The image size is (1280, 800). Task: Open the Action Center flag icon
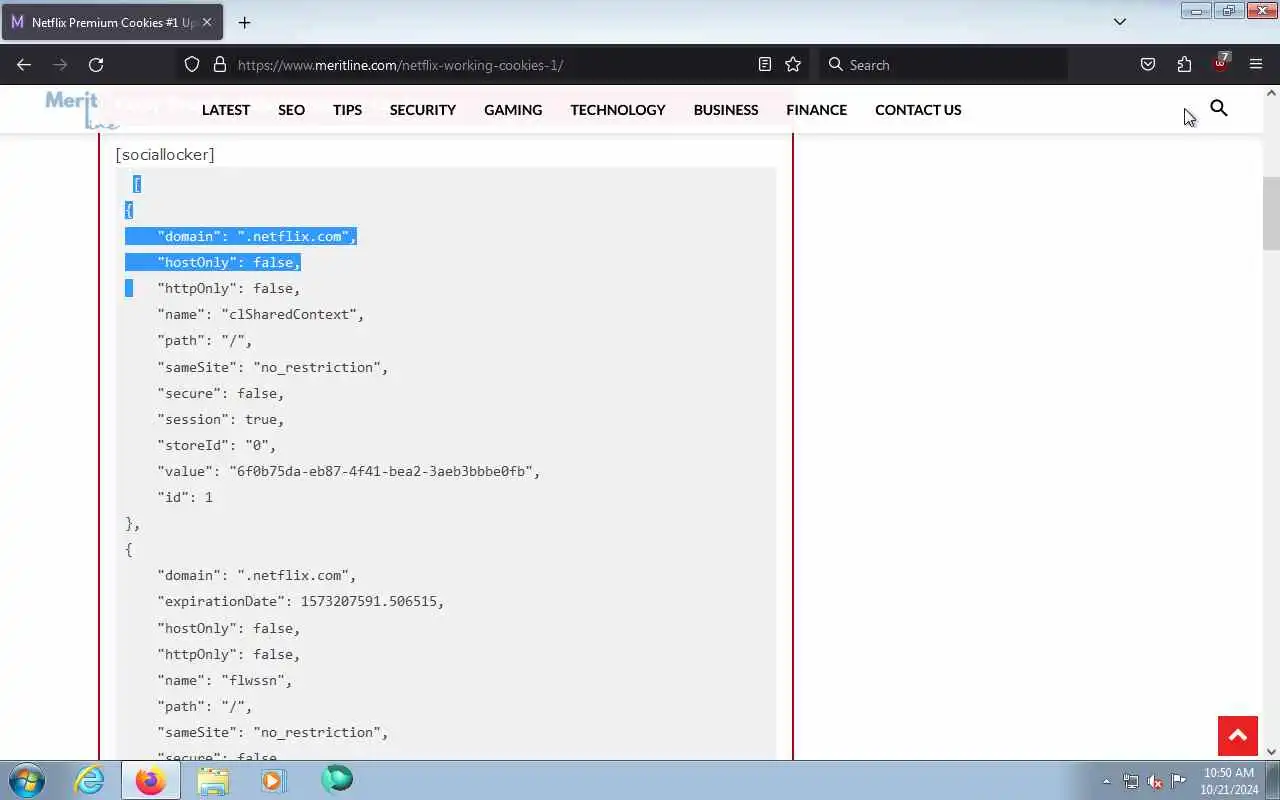pos(1179,781)
